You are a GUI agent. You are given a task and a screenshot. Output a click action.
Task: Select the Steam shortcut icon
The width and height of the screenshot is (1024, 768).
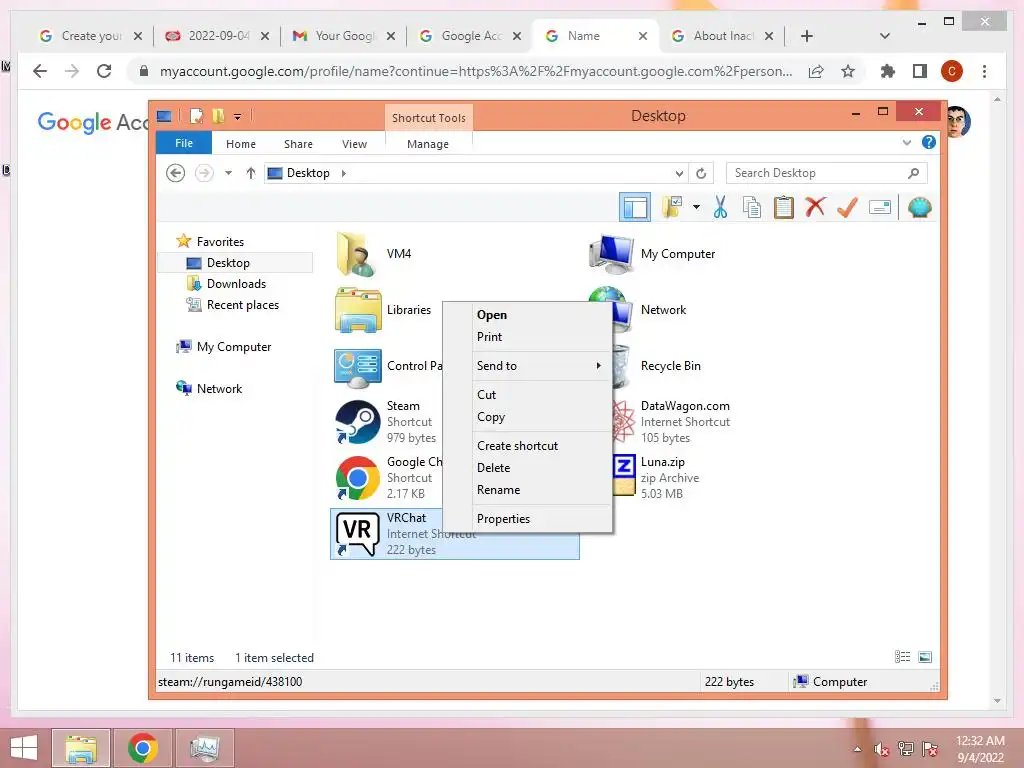click(358, 422)
